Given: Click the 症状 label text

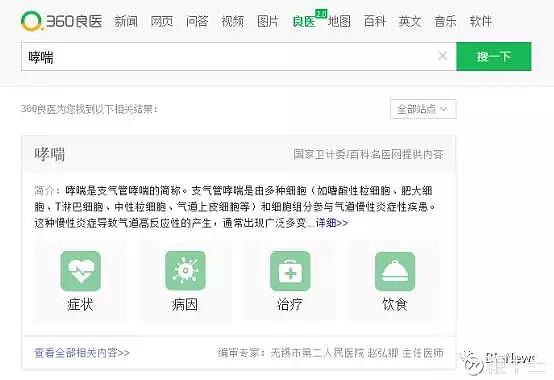Looking at the screenshot, I should coord(80,304).
